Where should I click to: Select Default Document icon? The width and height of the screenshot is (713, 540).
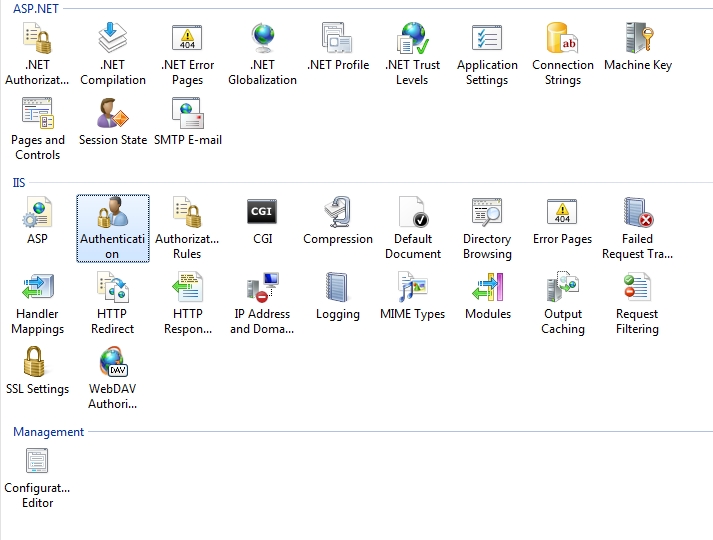pos(413,212)
